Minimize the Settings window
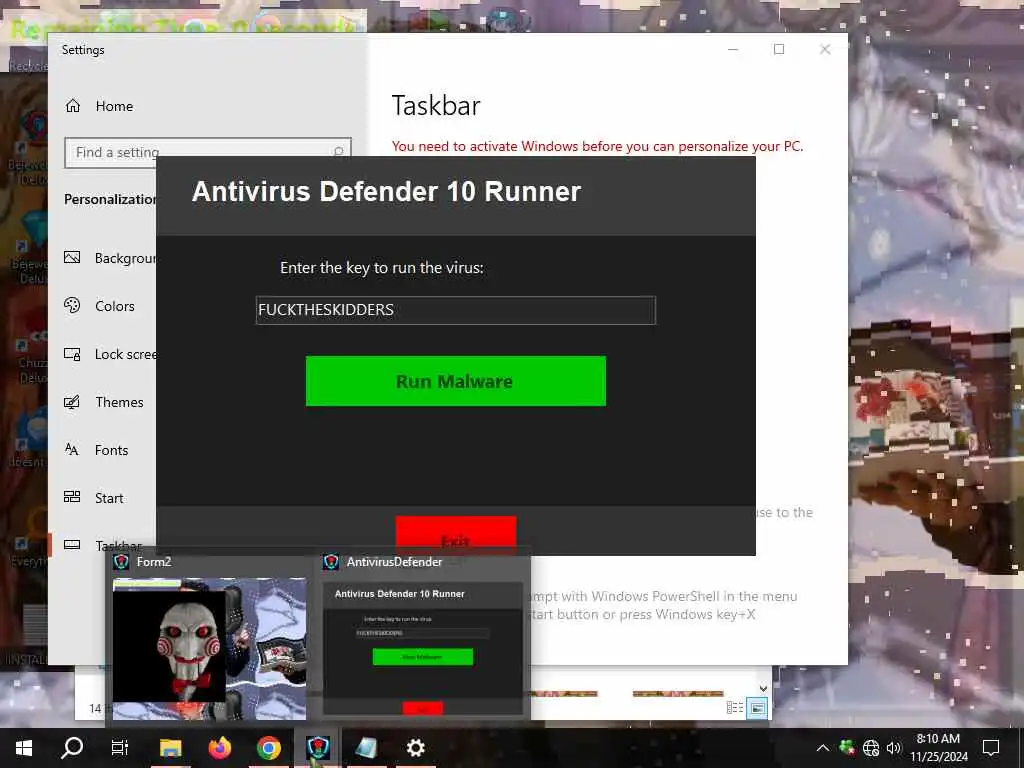 [733, 49]
